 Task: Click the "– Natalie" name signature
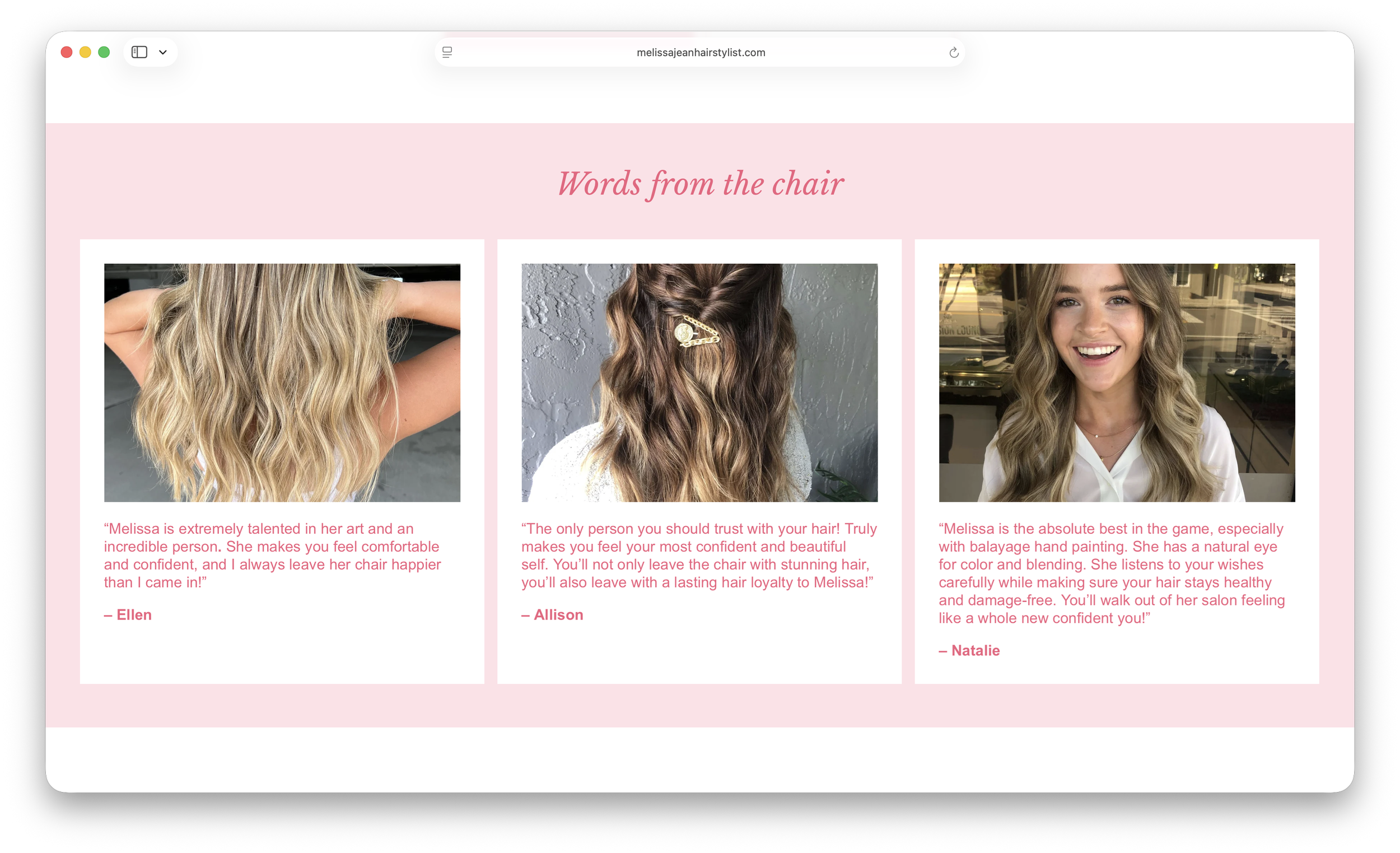(969, 651)
